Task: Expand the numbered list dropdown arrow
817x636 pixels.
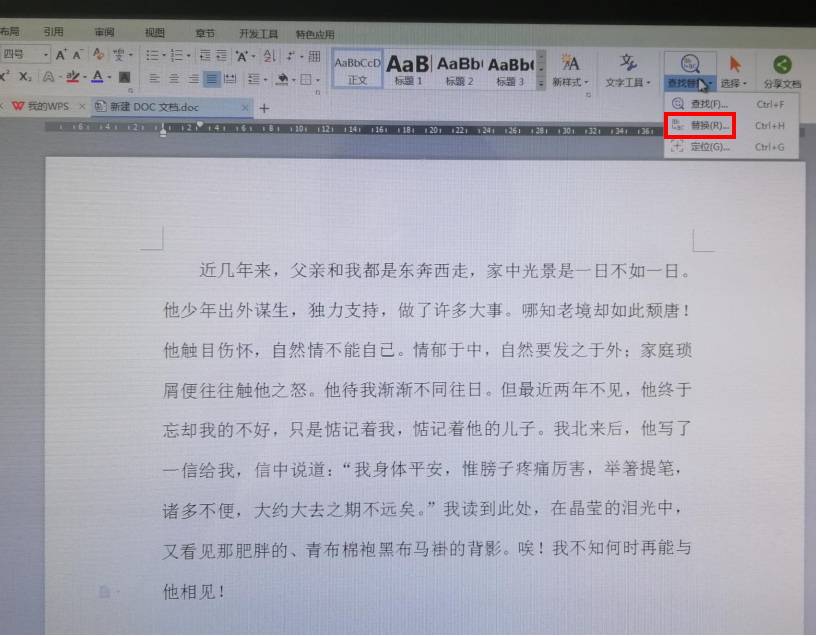Action: [189, 54]
